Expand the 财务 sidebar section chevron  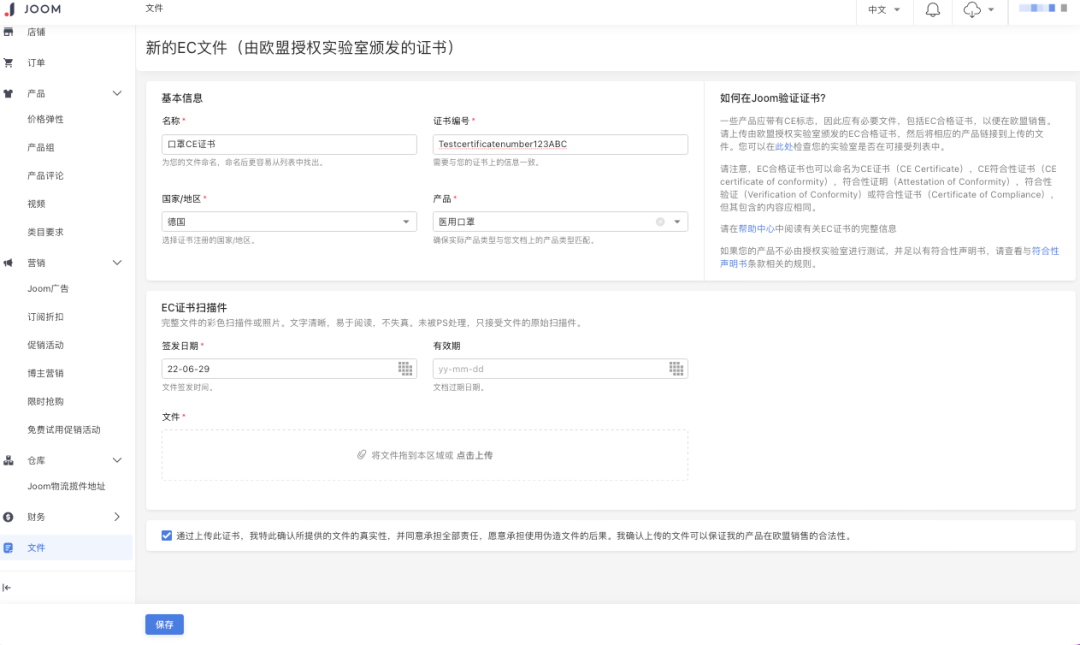click(117, 517)
